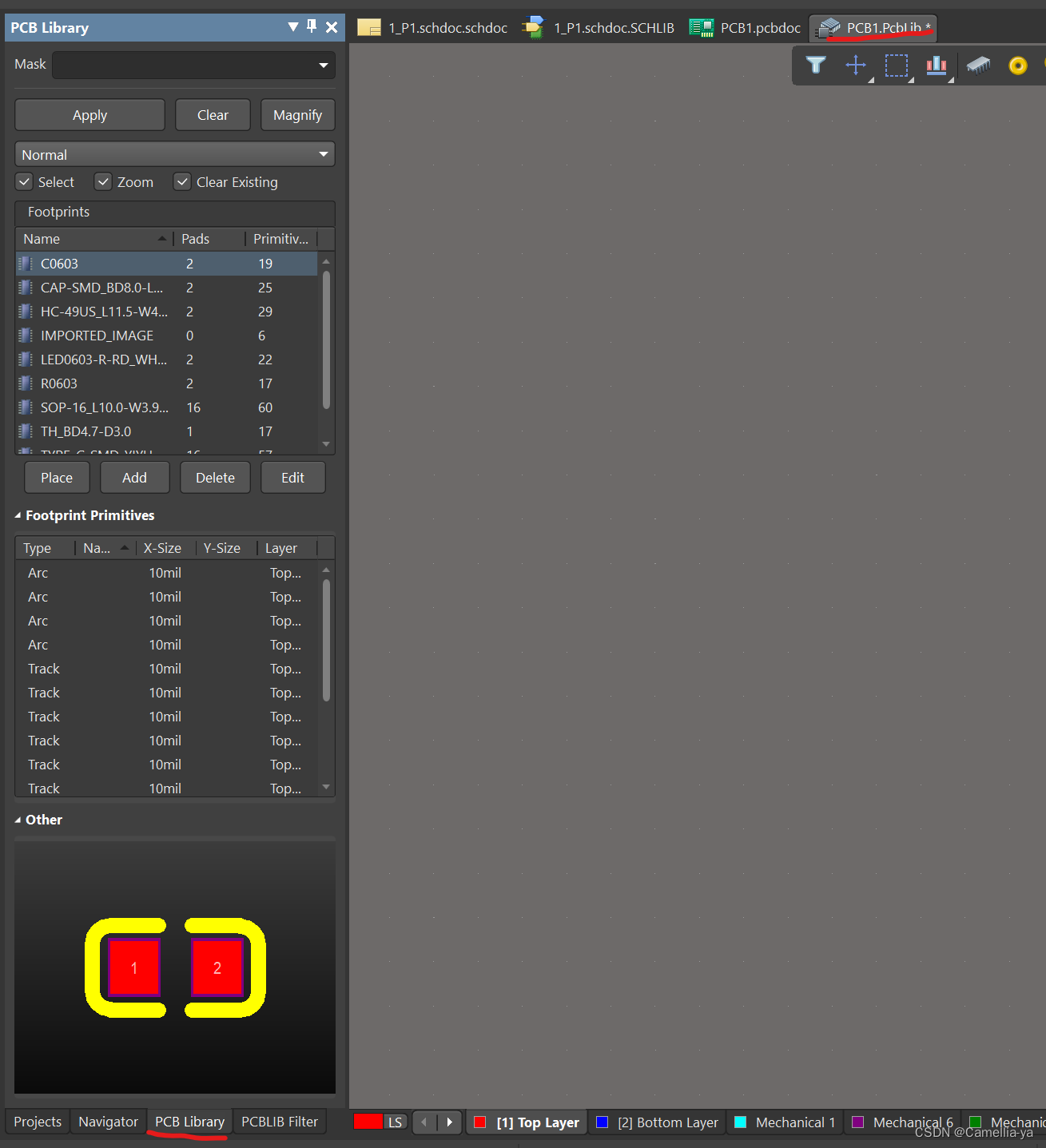Click the place component chip icon
The width and height of the screenshot is (1046, 1148).
(x=978, y=65)
